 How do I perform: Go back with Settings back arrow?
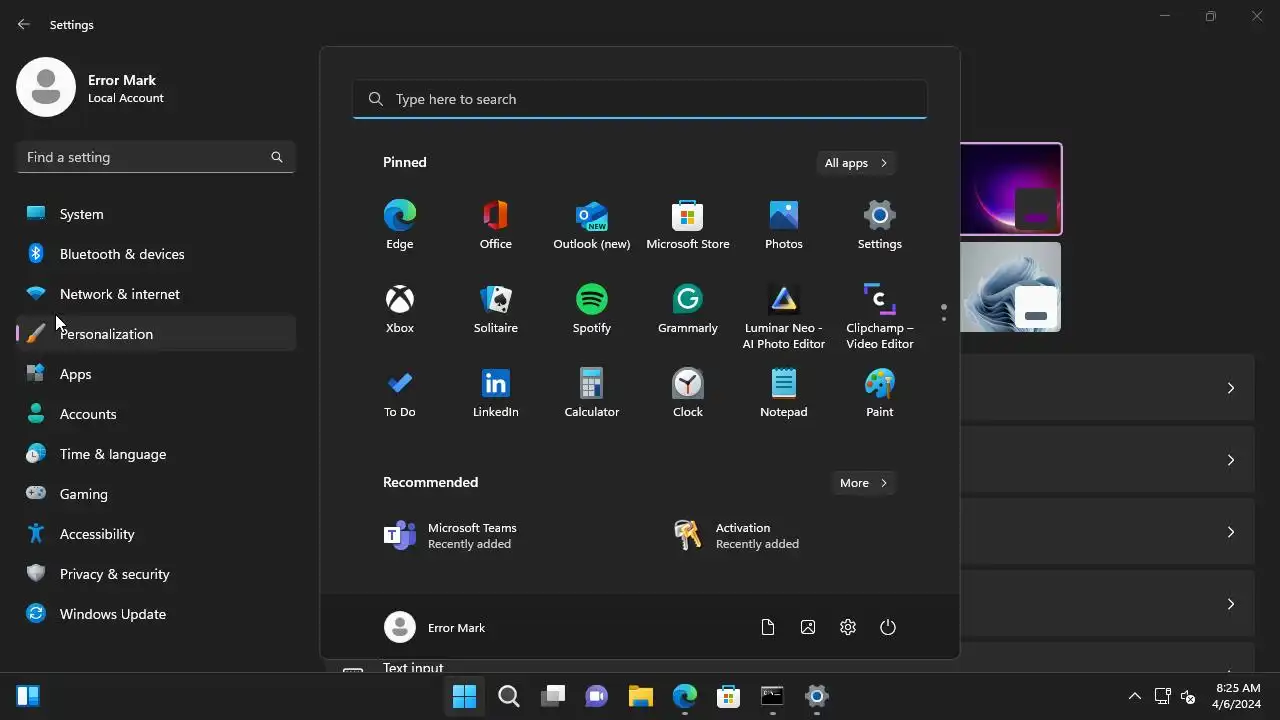point(24,24)
